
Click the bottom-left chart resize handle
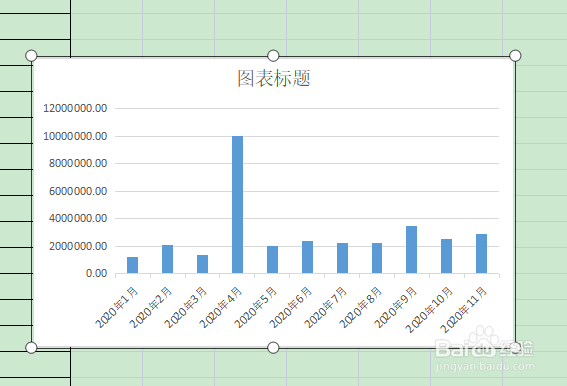pyautogui.click(x=31, y=348)
